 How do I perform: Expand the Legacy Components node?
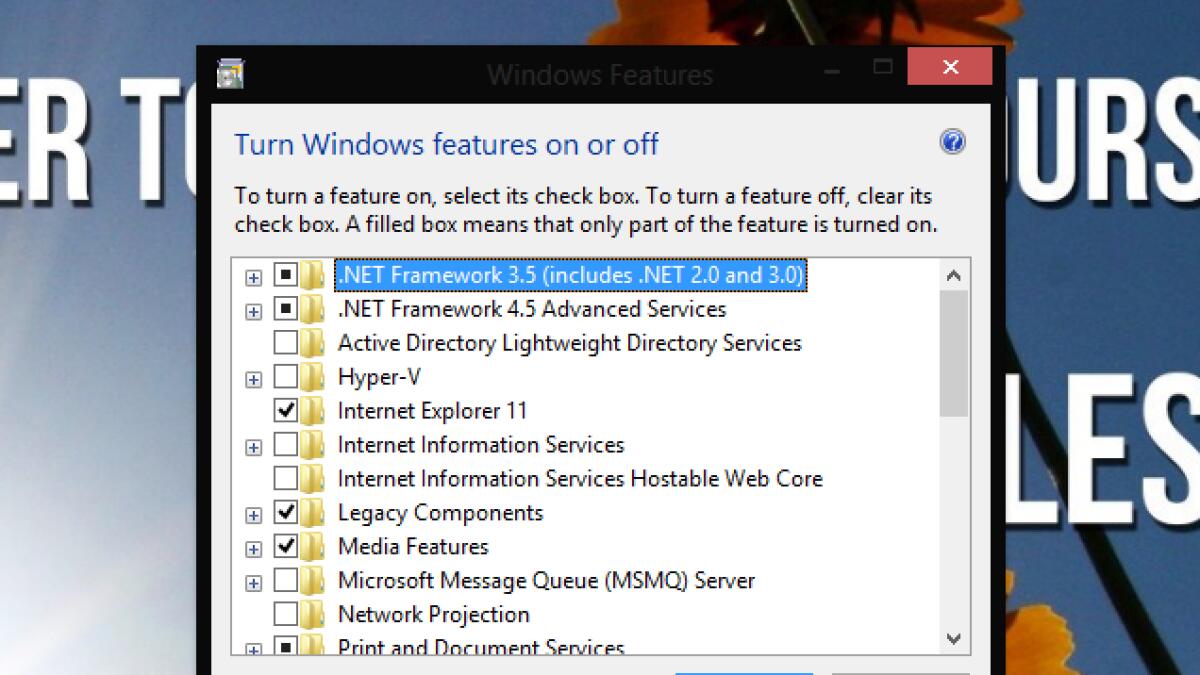(x=253, y=513)
